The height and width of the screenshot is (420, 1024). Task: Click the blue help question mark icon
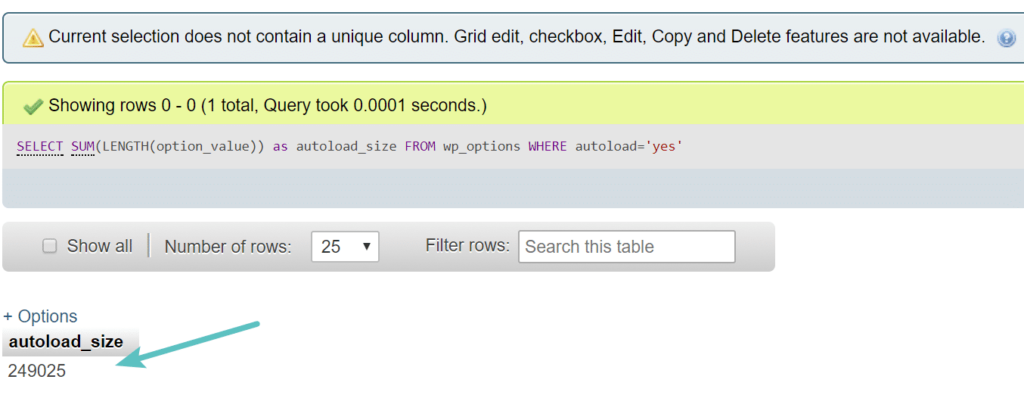[x=1006, y=39]
